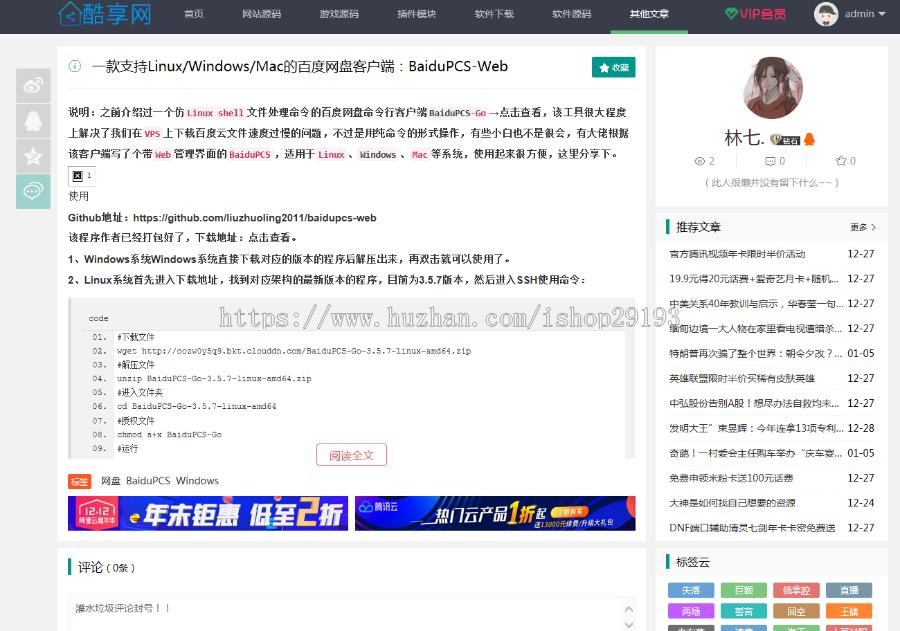Click the admin user avatar in header
The width and height of the screenshot is (900, 631).
coord(826,14)
